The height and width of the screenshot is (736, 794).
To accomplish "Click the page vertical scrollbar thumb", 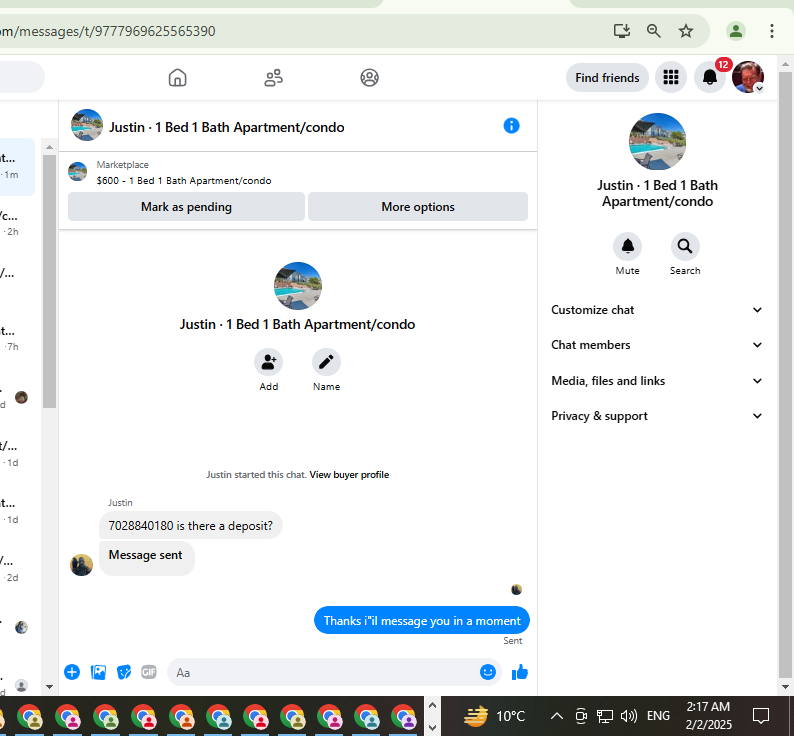I will tap(785, 375).
